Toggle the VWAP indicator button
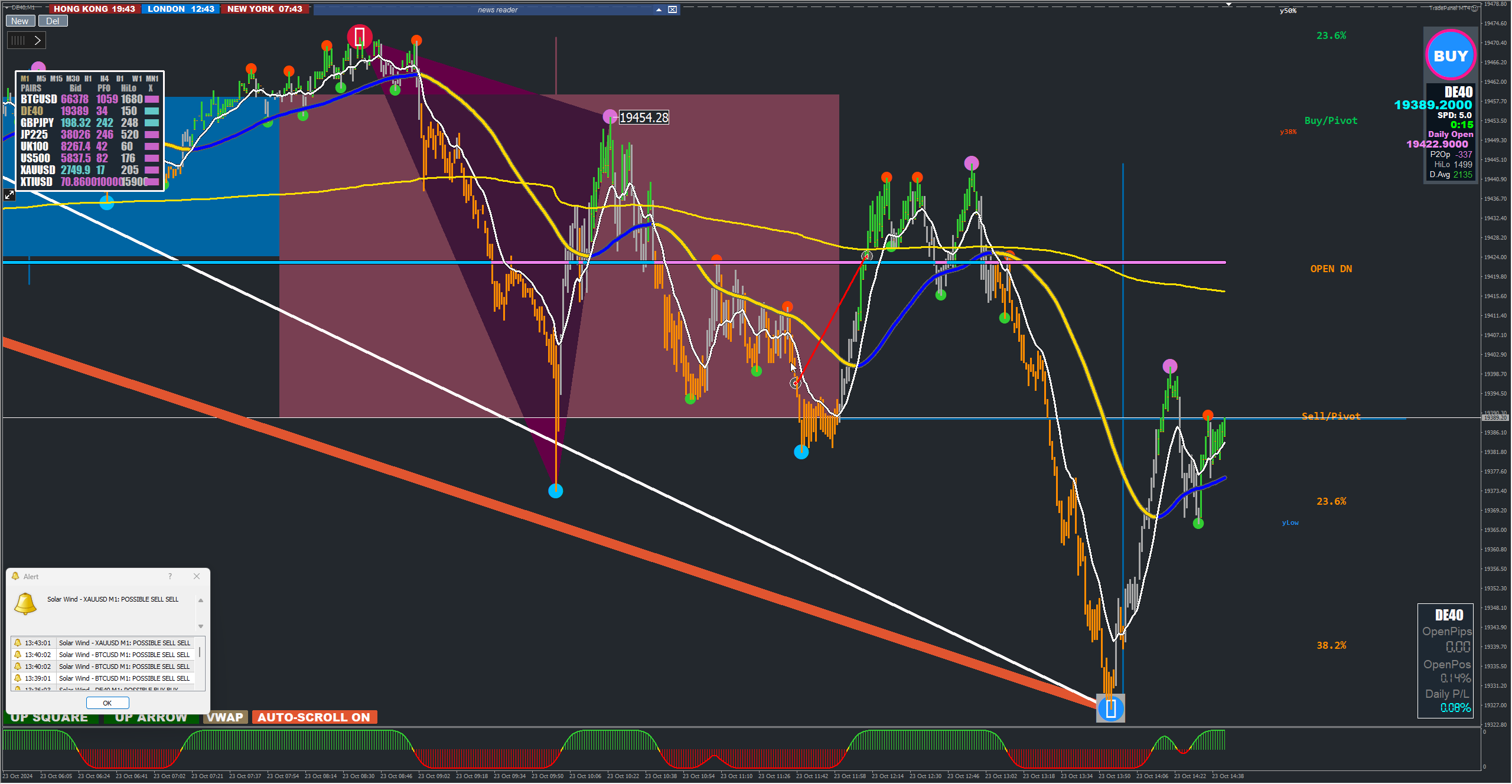This screenshot has height=784, width=1512. pos(225,717)
